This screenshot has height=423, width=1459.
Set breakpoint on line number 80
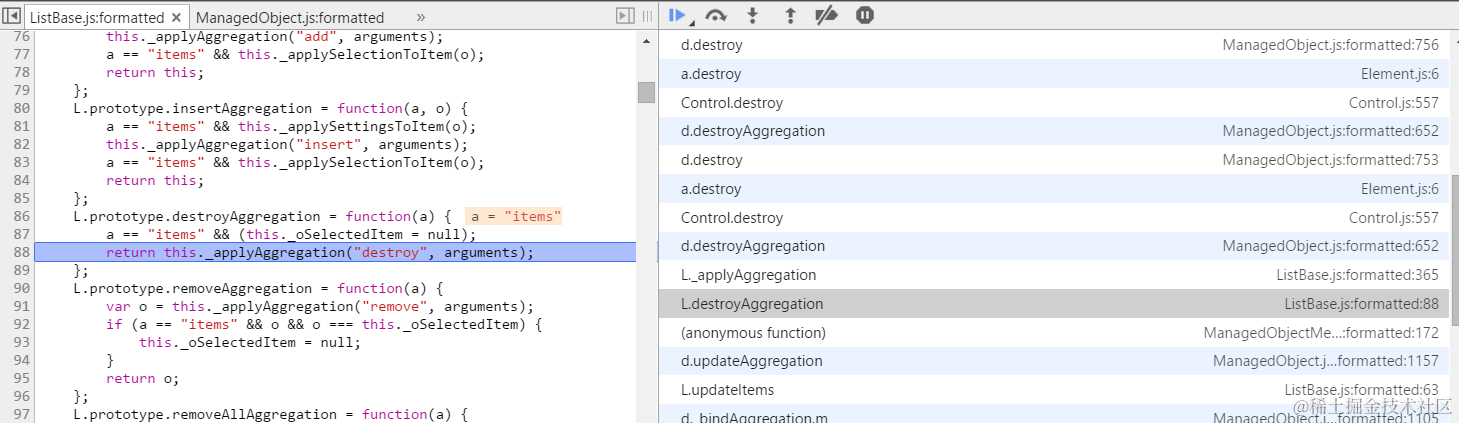[23, 108]
